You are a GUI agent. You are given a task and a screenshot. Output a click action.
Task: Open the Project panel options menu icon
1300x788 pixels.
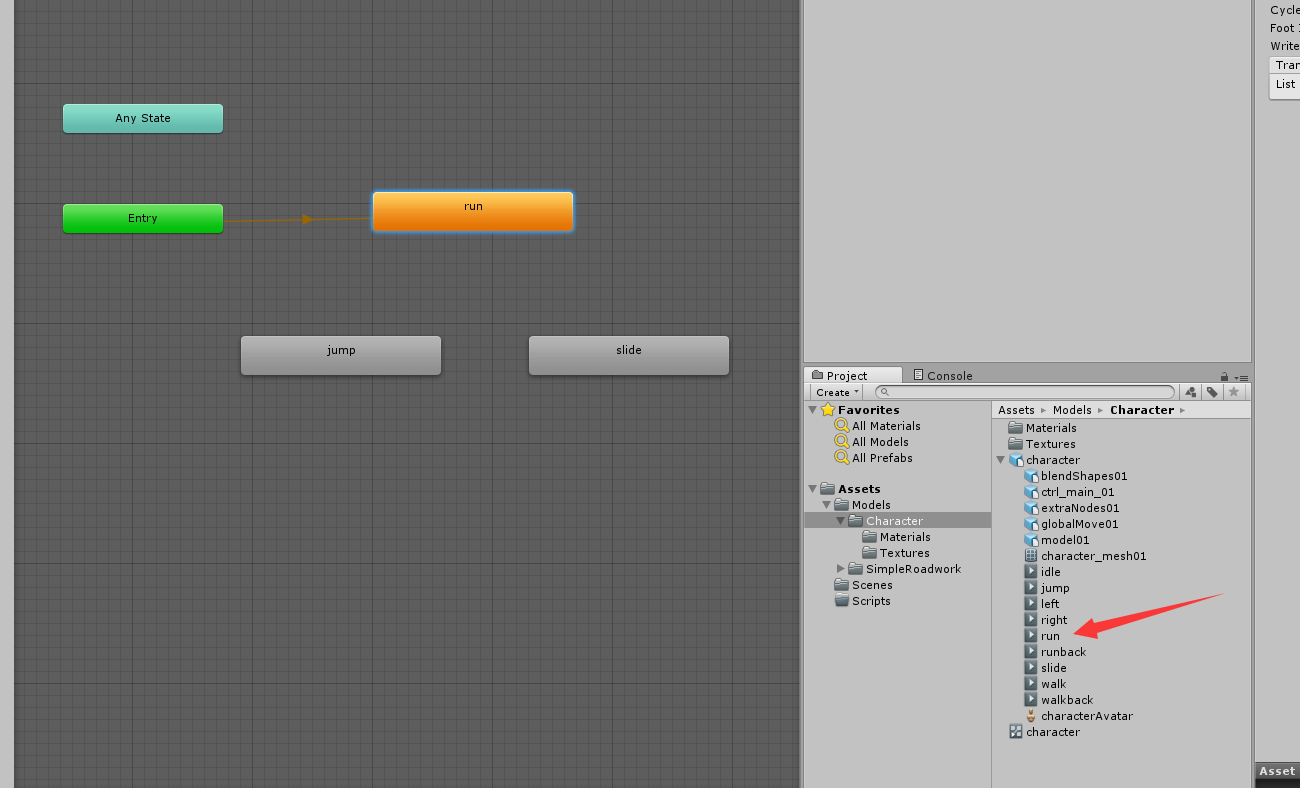coord(1241,377)
